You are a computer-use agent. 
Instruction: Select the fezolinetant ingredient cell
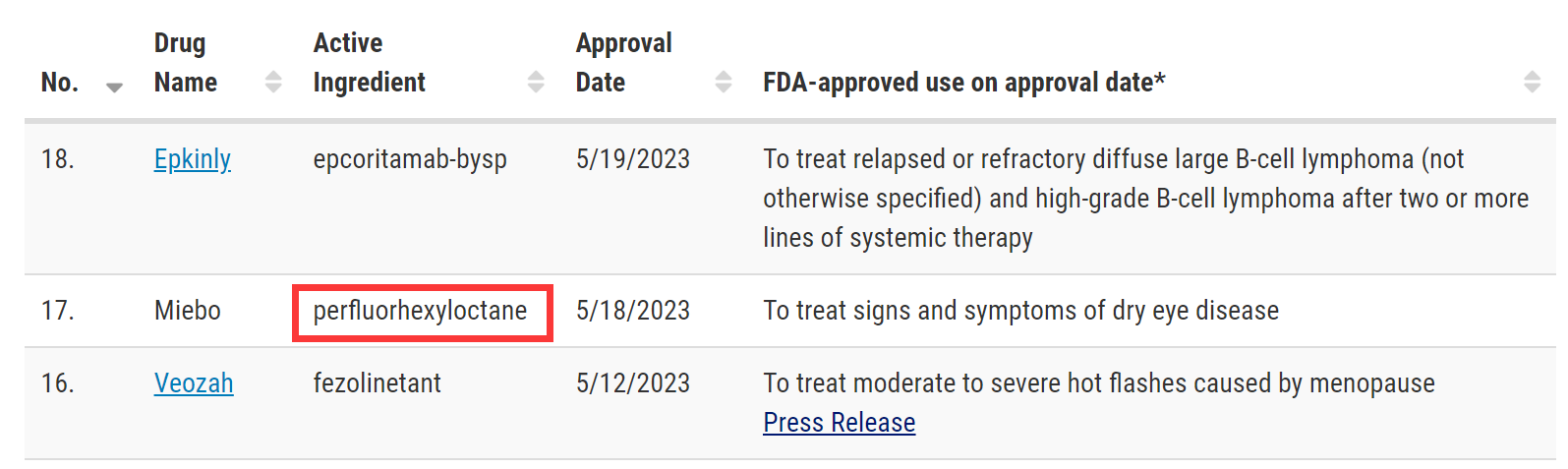pos(377,383)
